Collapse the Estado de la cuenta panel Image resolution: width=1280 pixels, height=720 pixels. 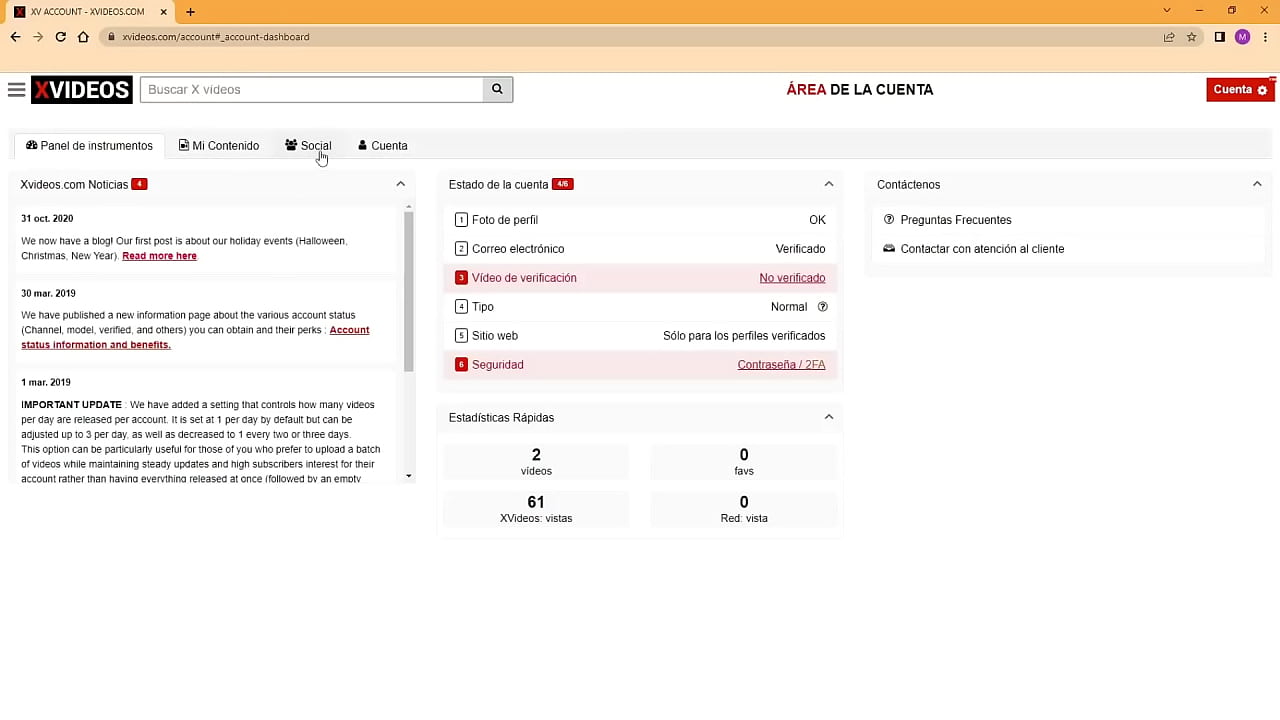pyautogui.click(x=829, y=184)
